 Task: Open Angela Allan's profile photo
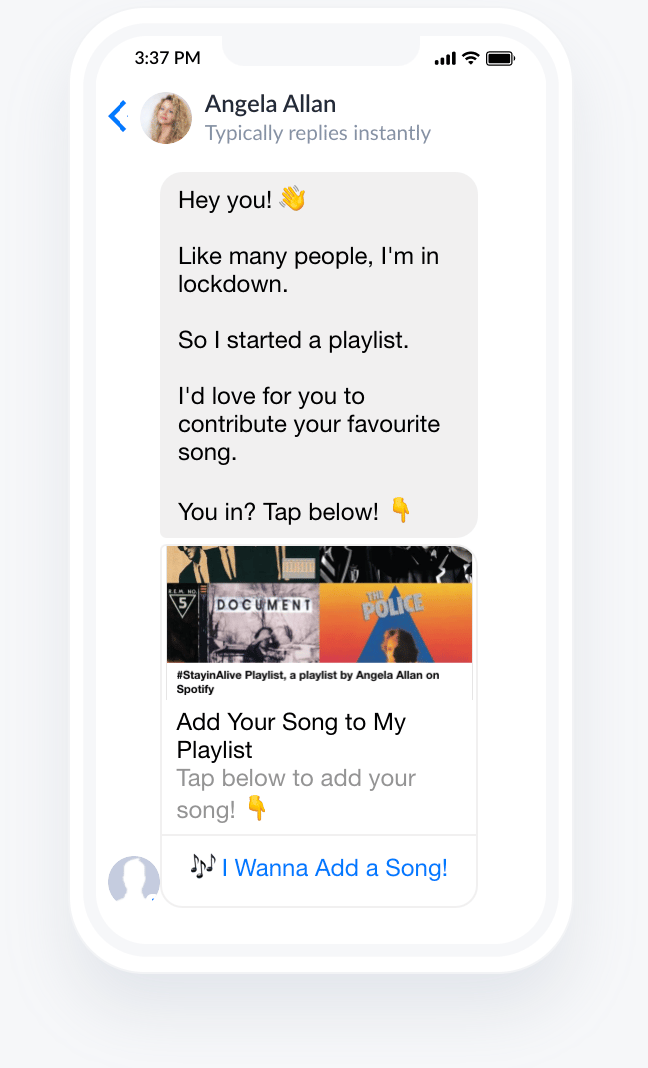[x=166, y=118]
